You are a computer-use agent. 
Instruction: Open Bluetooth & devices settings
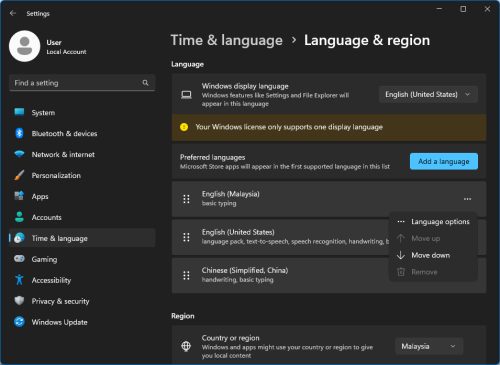pos(82,134)
